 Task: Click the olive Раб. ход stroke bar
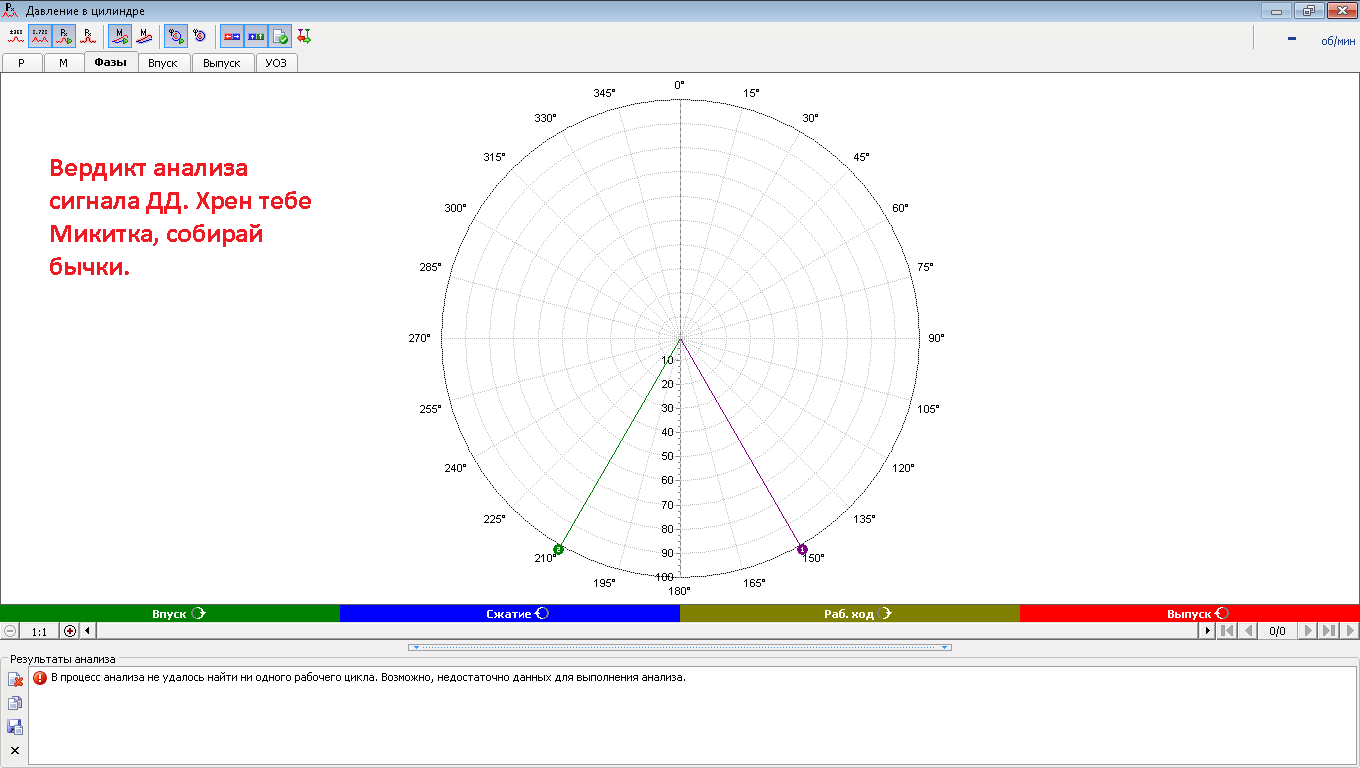(x=850, y=613)
